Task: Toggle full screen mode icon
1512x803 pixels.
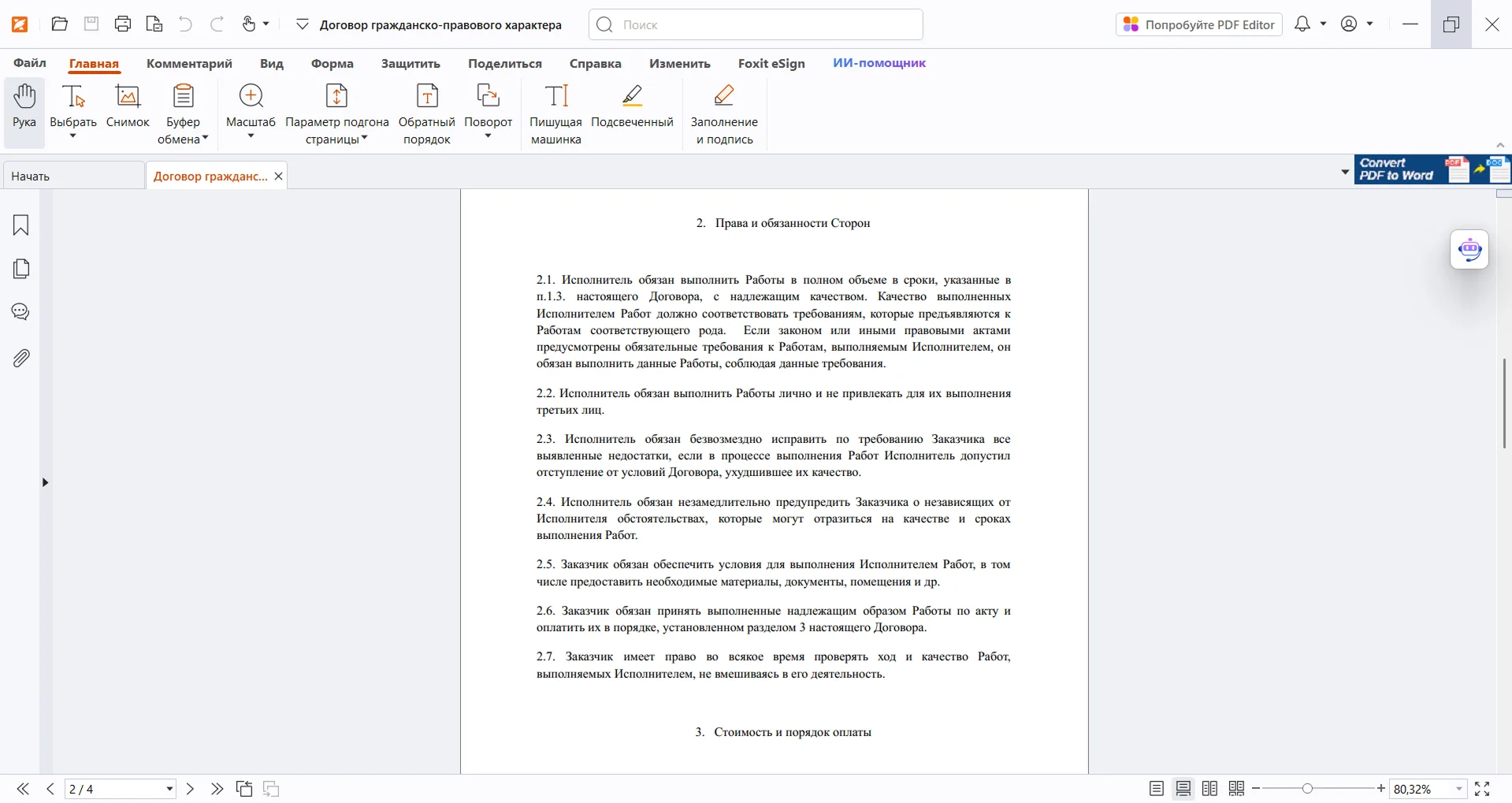Action: point(1482,789)
